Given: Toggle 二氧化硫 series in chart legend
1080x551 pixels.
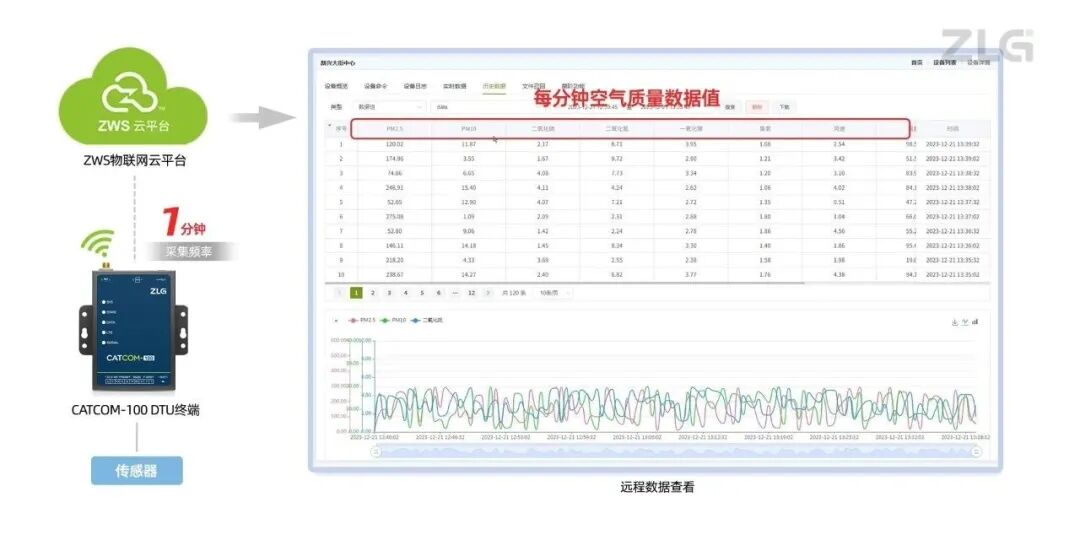Looking at the screenshot, I should (x=428, y=320).
